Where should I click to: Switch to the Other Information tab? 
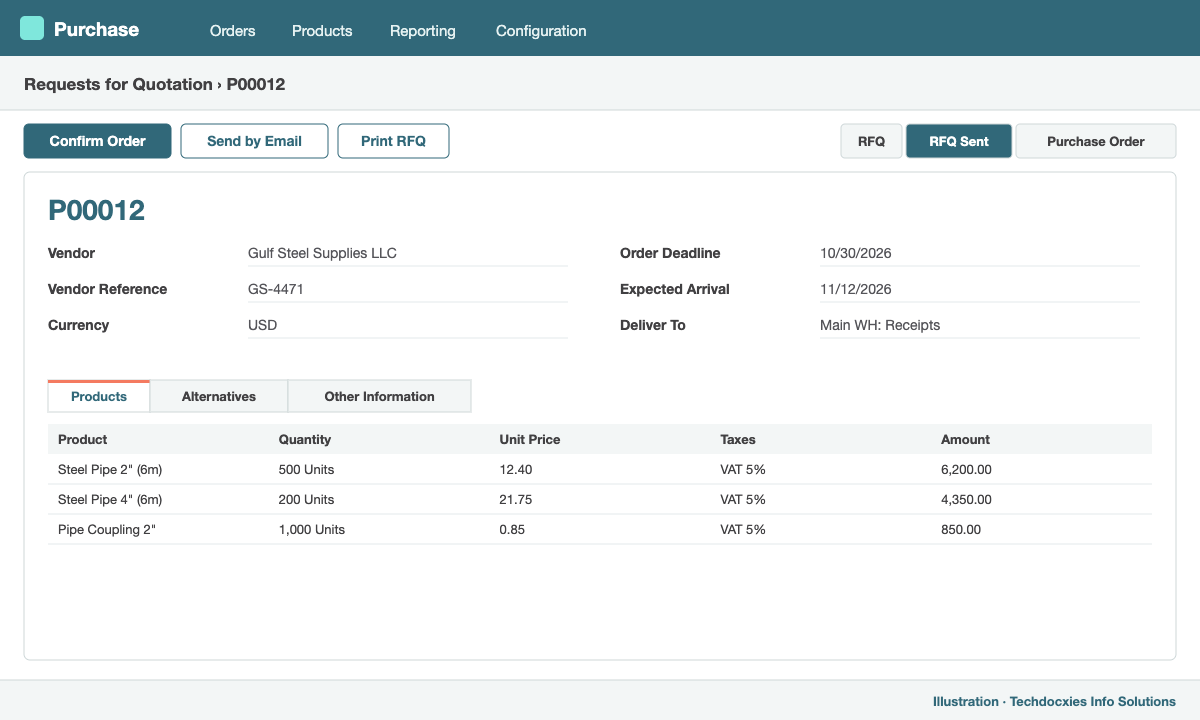click(x=379, y=396)
